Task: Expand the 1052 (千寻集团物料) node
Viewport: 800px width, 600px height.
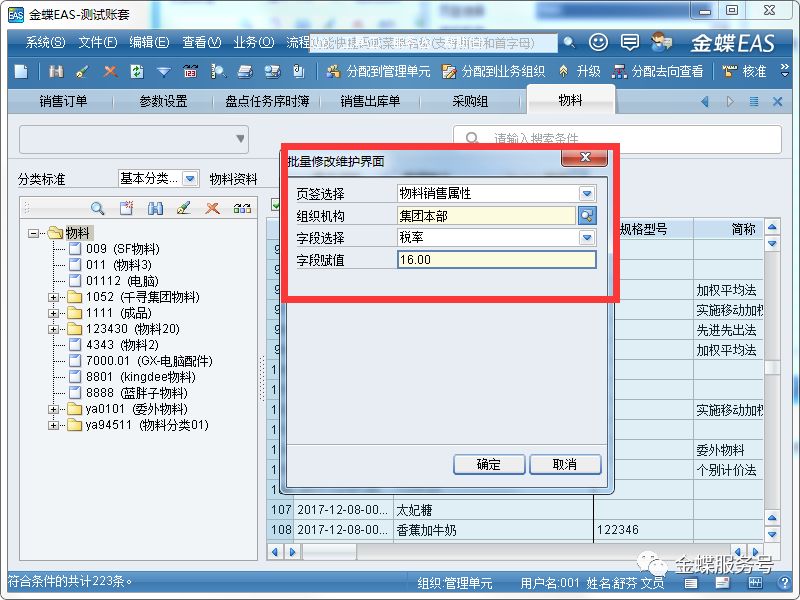Action: [53, 297]
